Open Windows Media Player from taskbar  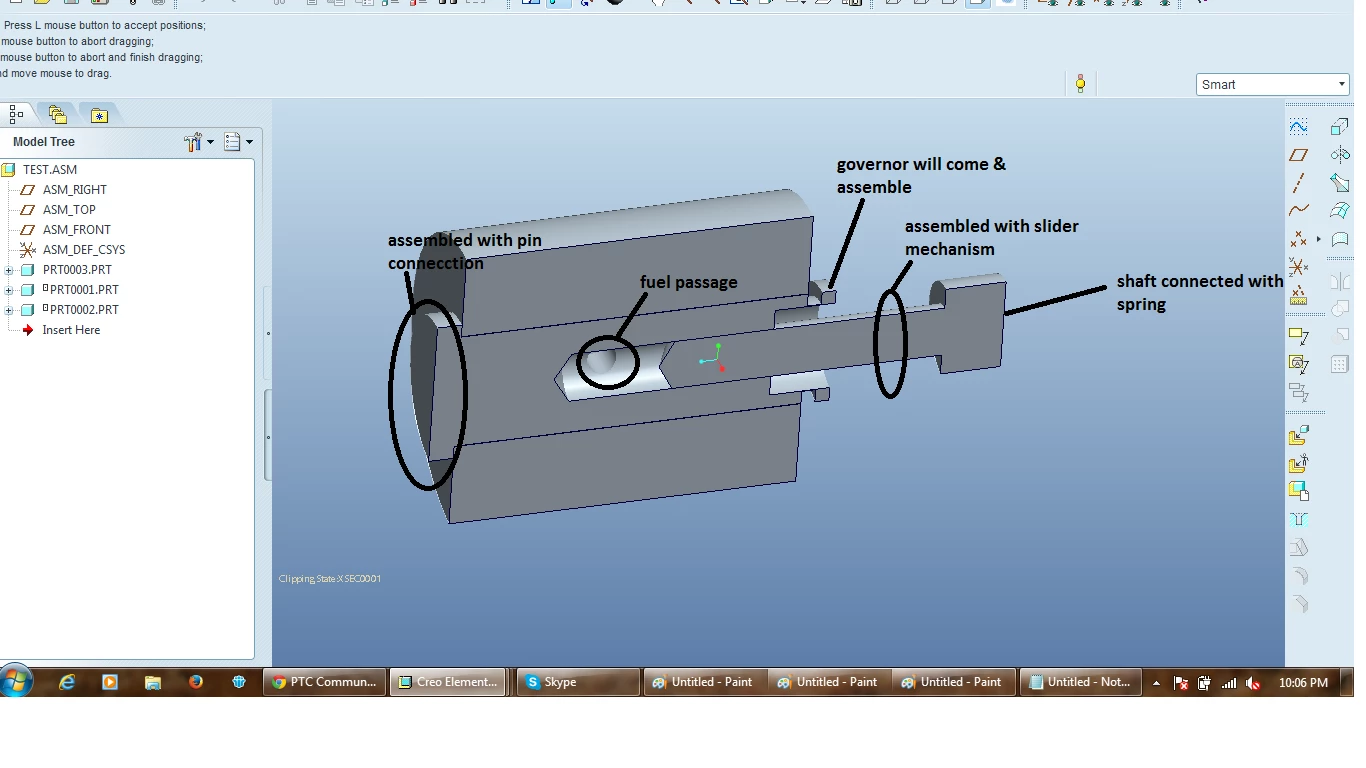click(x=110, y=682)
